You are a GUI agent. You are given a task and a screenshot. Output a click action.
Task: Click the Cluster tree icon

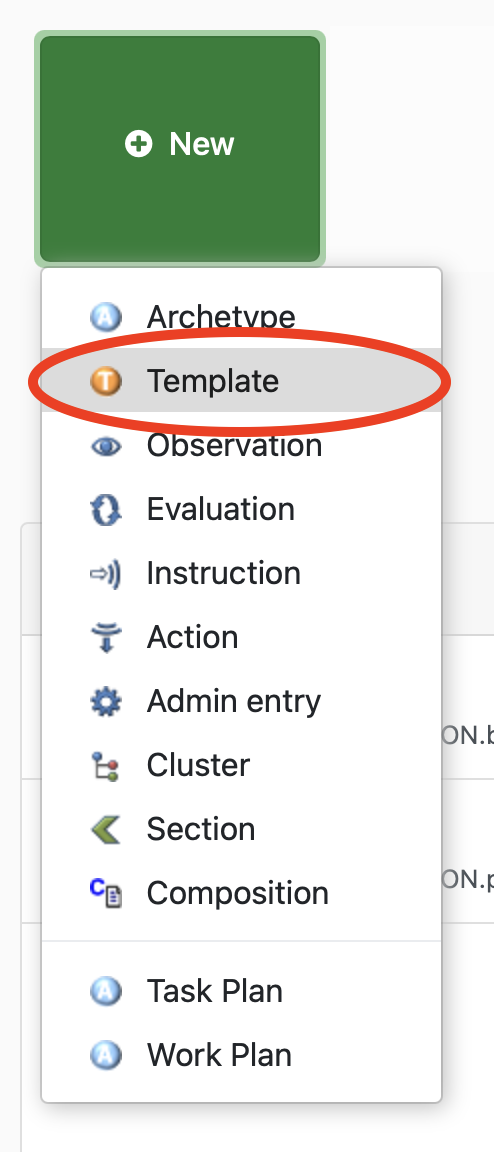(x=105, y=765)
